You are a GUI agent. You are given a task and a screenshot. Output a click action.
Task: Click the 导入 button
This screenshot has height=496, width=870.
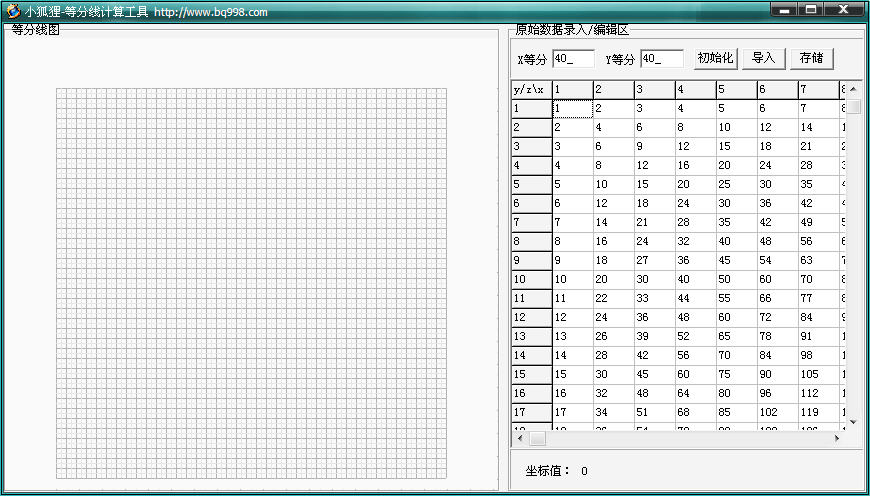point(764,58)
